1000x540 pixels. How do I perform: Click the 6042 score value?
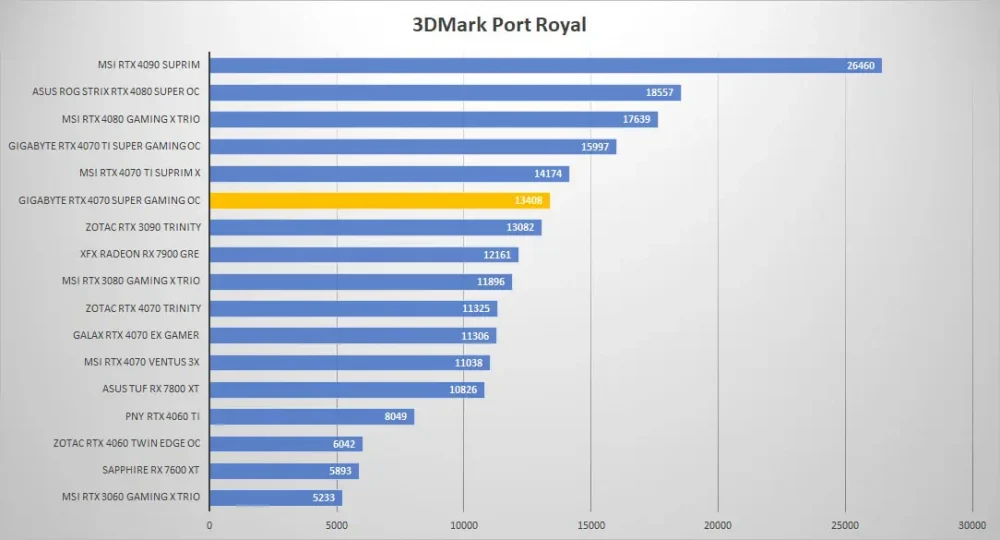point(344,444)
